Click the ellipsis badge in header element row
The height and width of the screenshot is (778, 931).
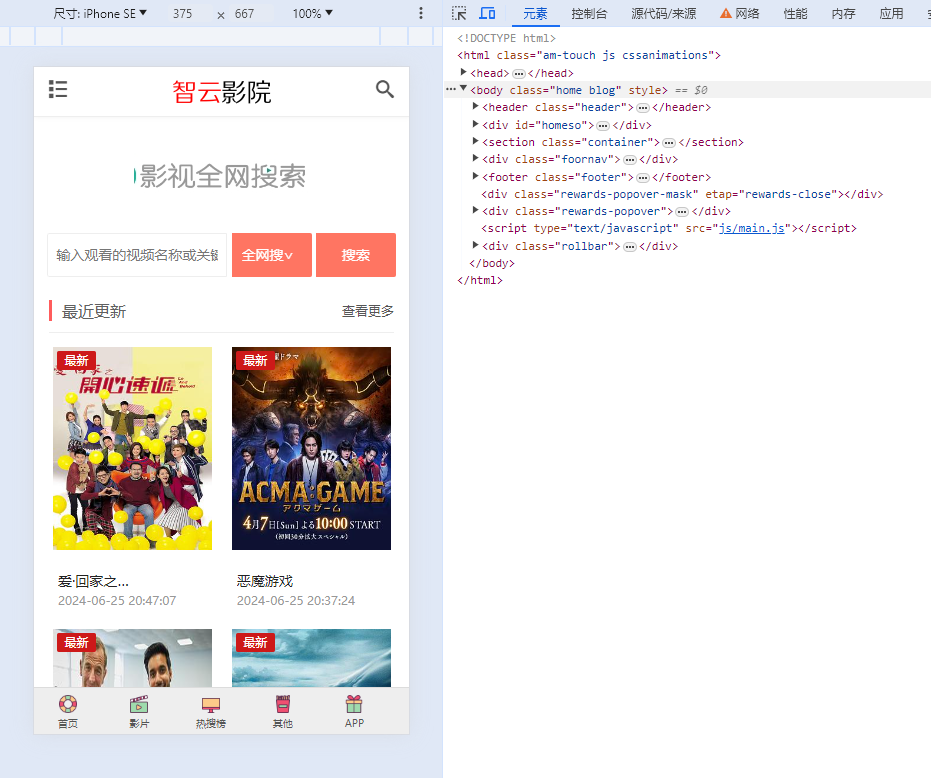[x=643, y=108]
